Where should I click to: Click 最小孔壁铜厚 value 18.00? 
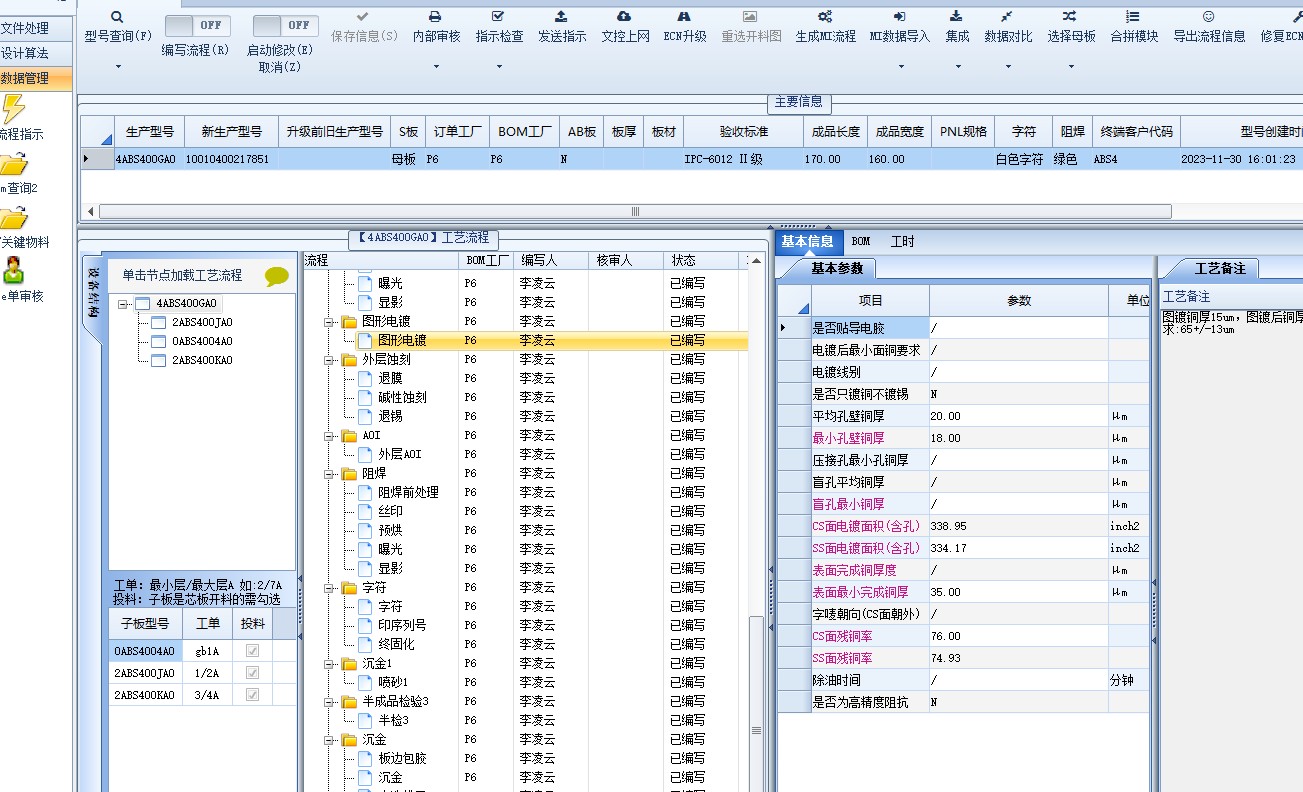pyautogui.click(x=1018, y=438)
